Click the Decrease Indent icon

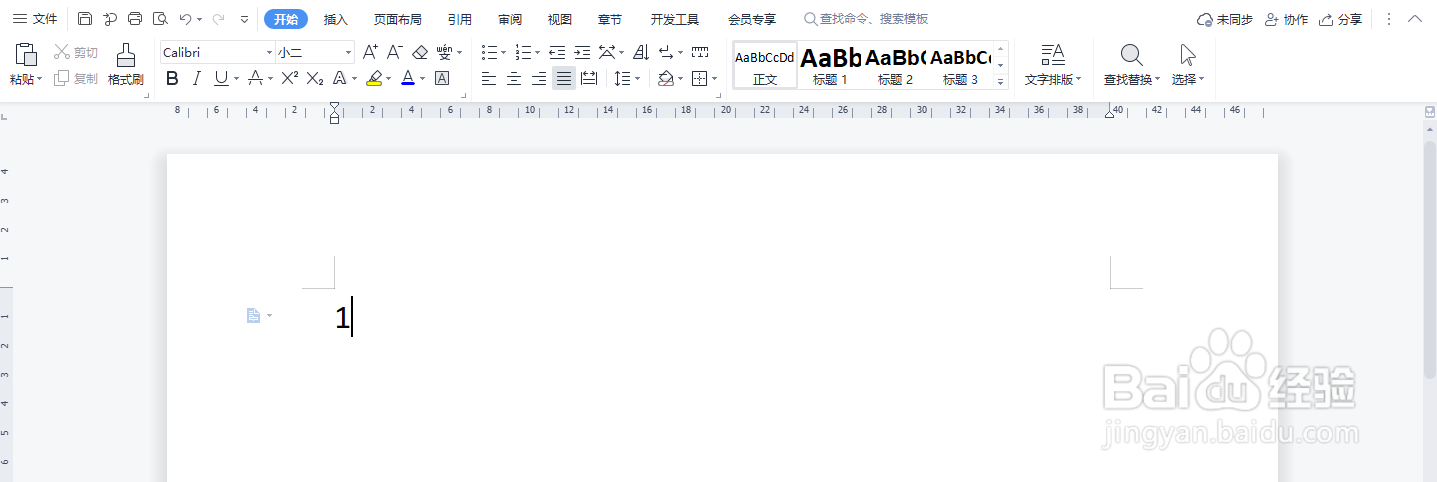(557, 52)
